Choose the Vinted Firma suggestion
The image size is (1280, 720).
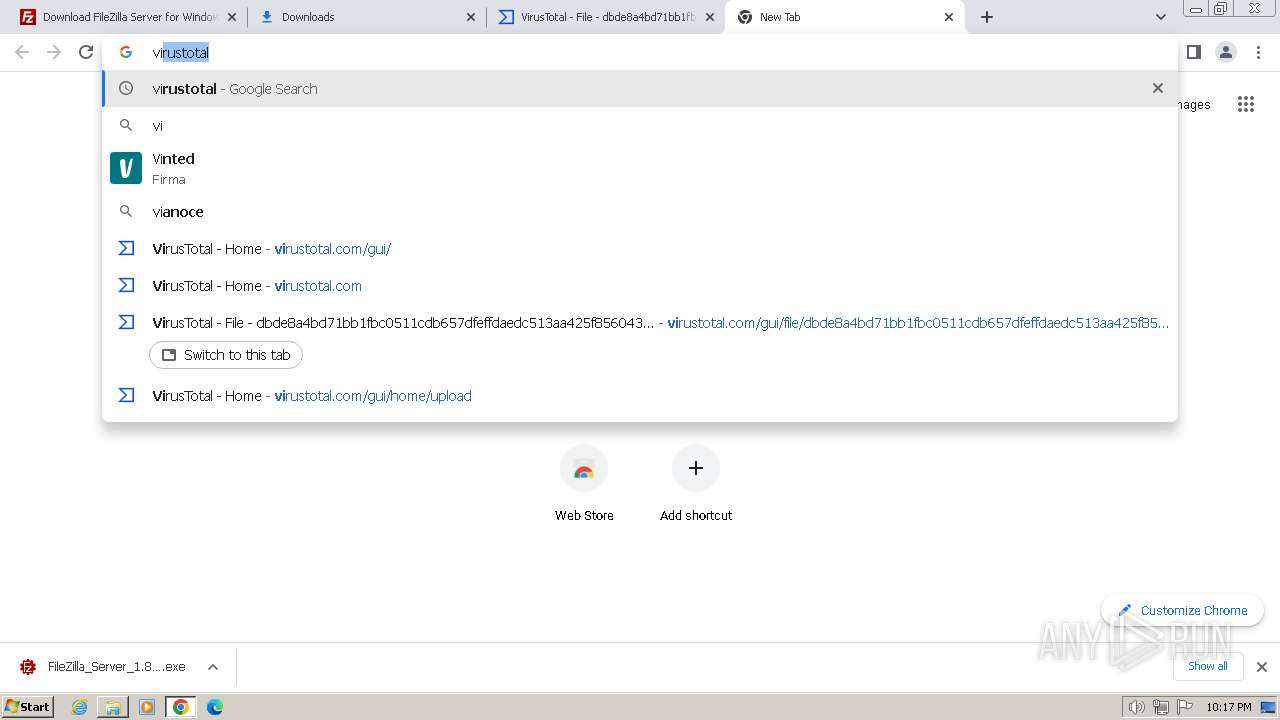640,168
